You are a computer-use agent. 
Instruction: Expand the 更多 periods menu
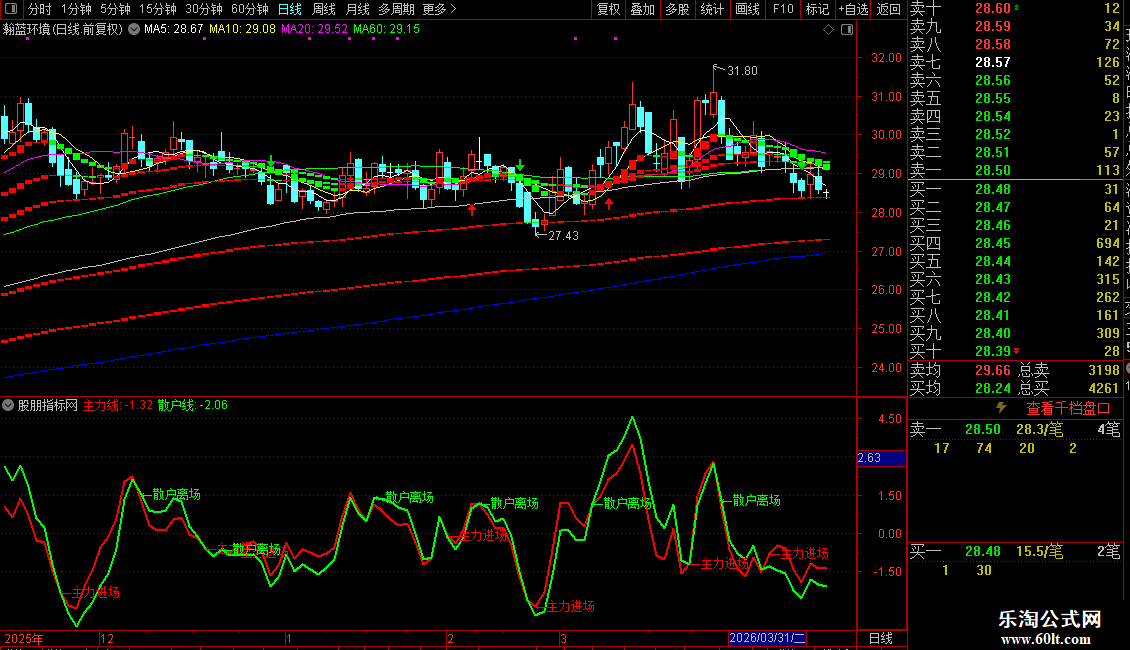point(440,9)
